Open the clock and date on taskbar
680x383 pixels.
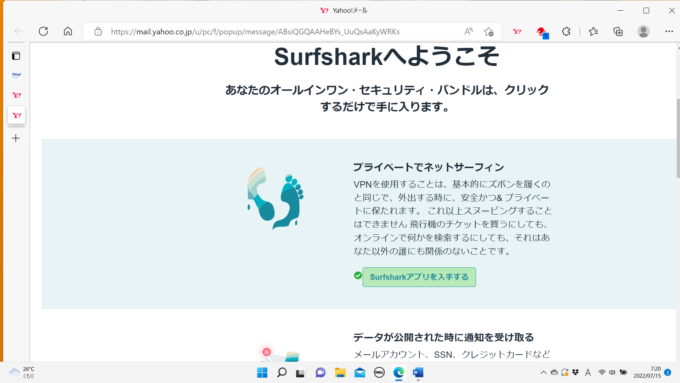pyautogui.click(x=647, y=372)
